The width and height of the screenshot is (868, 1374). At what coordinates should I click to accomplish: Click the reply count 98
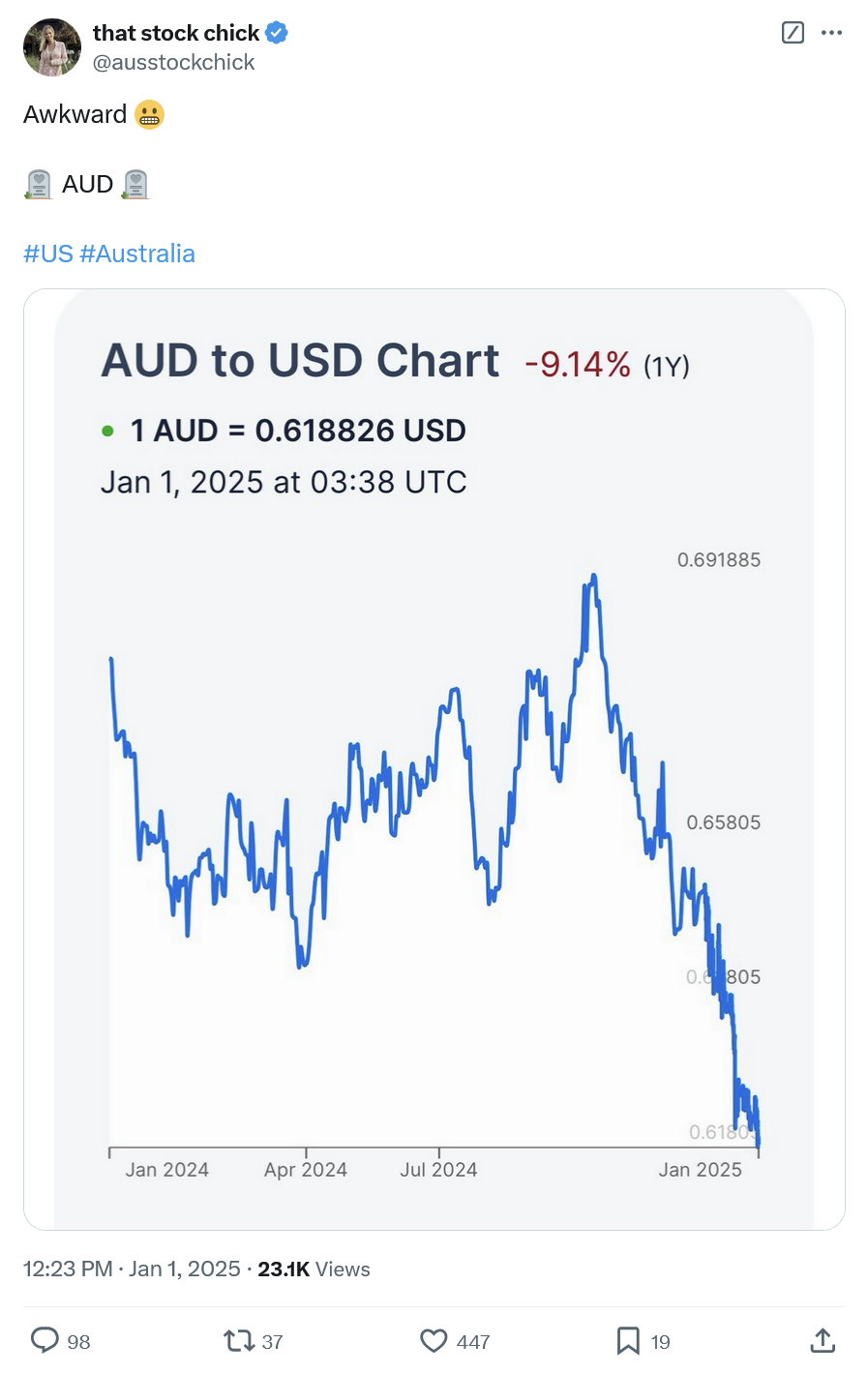point(79,1342)
